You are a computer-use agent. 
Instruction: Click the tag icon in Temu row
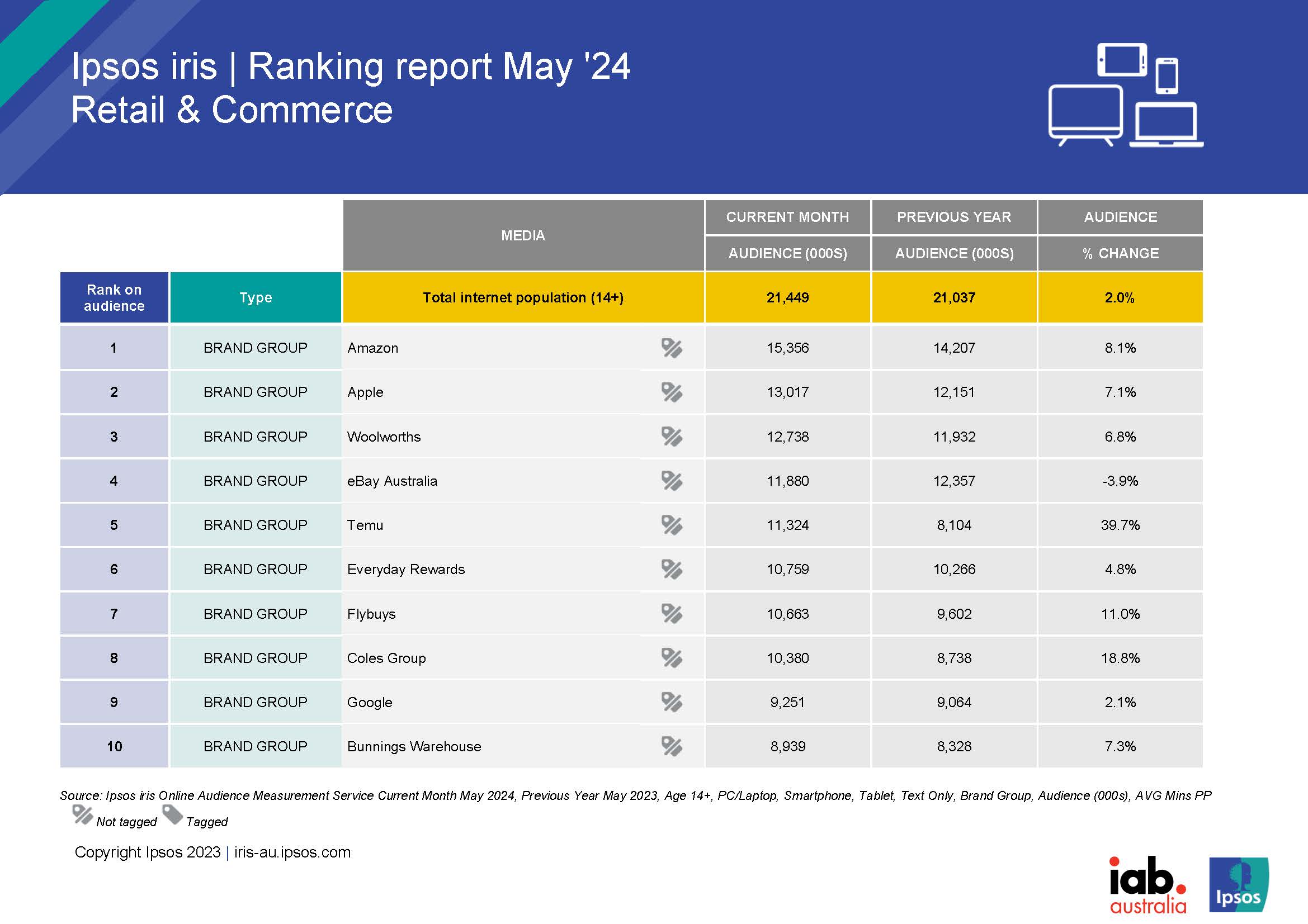click(x=672, y=525)
